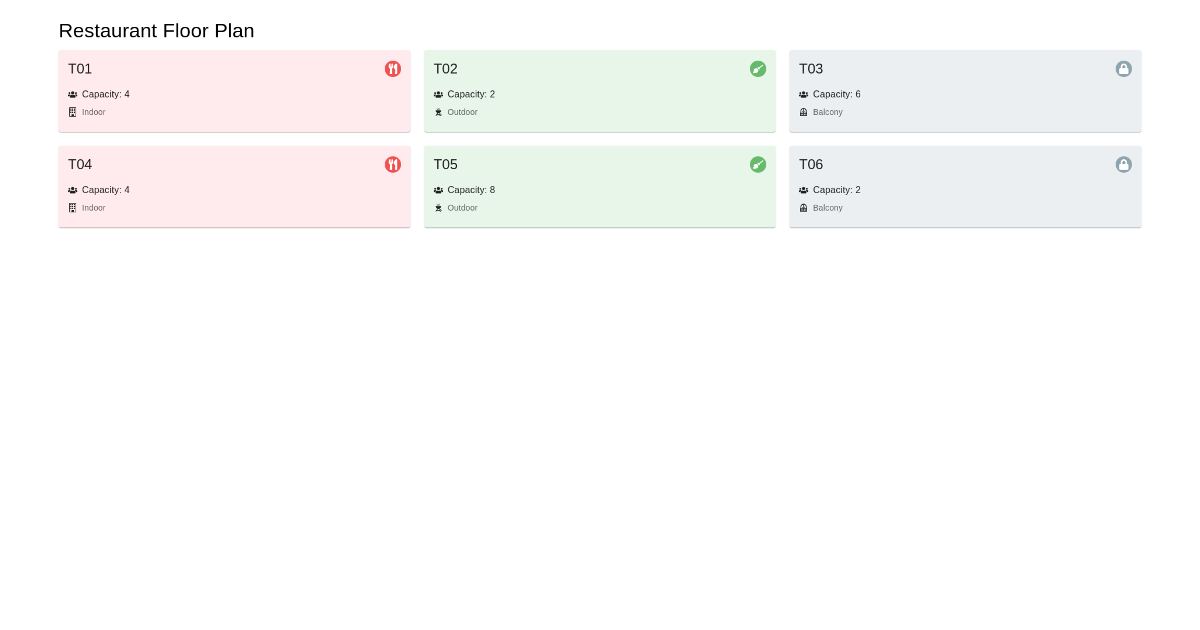Image resolution: width=1200 pixels, height=630 pixels.
Task: Click the tree icon next to Outdoor on T02
Action: coord(437,112)
